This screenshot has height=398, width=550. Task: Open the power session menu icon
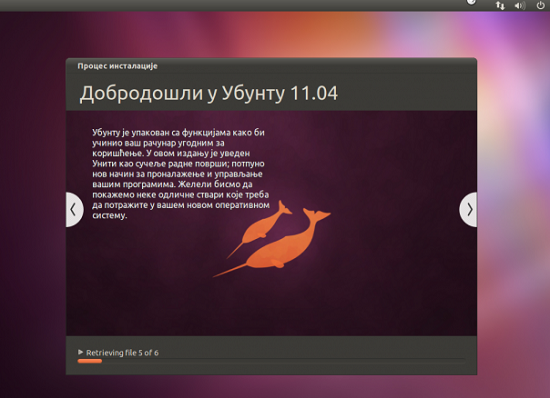(541, 5)
